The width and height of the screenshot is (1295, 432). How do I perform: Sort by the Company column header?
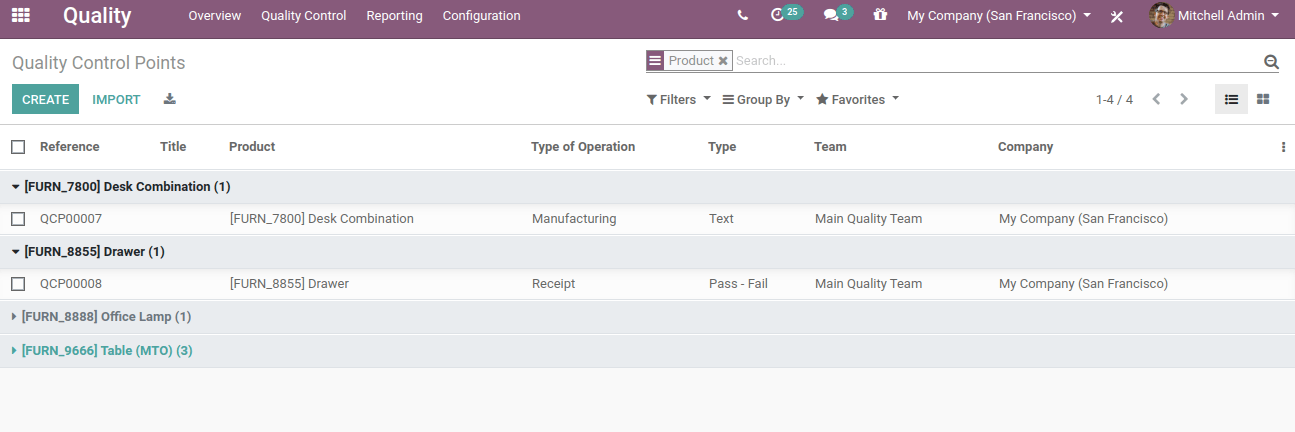coord(1025,147)
